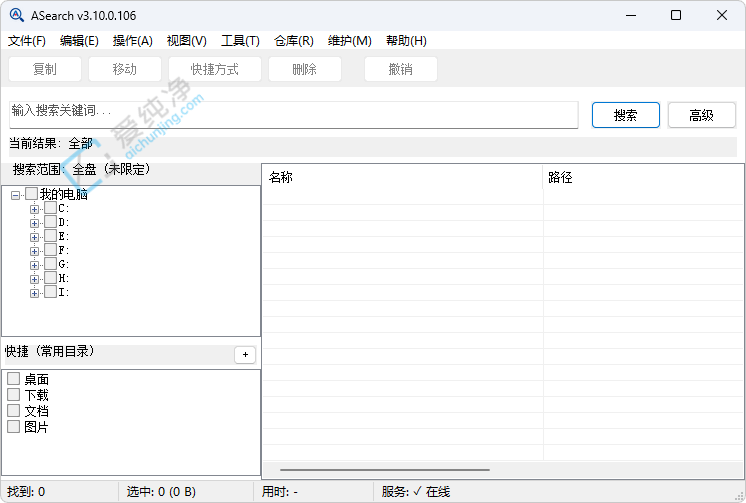Click the 移动 button
Screen dimensions: 746x503
coord(125,69)
